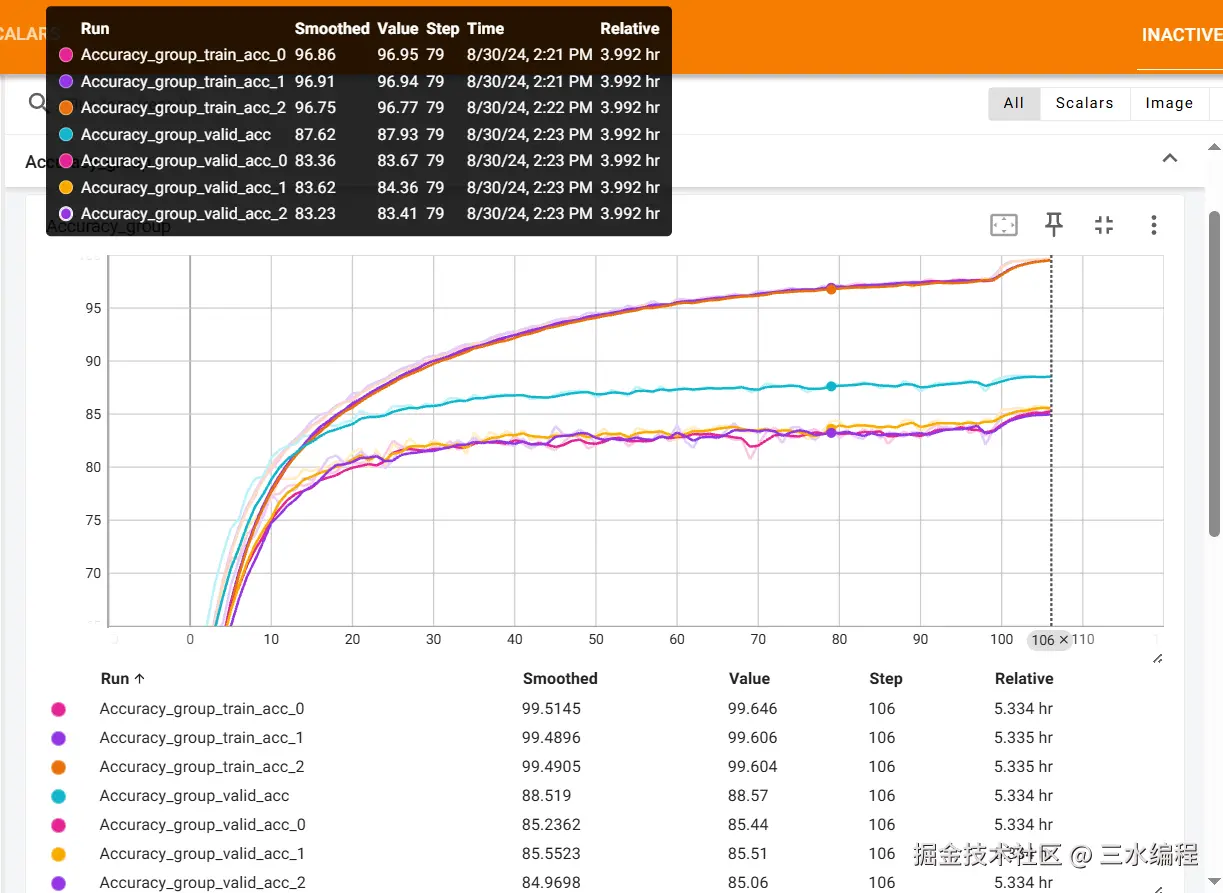
Task: Click the purple swatch of Accuracy_group_train_acc_1 table row
Action: [x=58, y=738]
